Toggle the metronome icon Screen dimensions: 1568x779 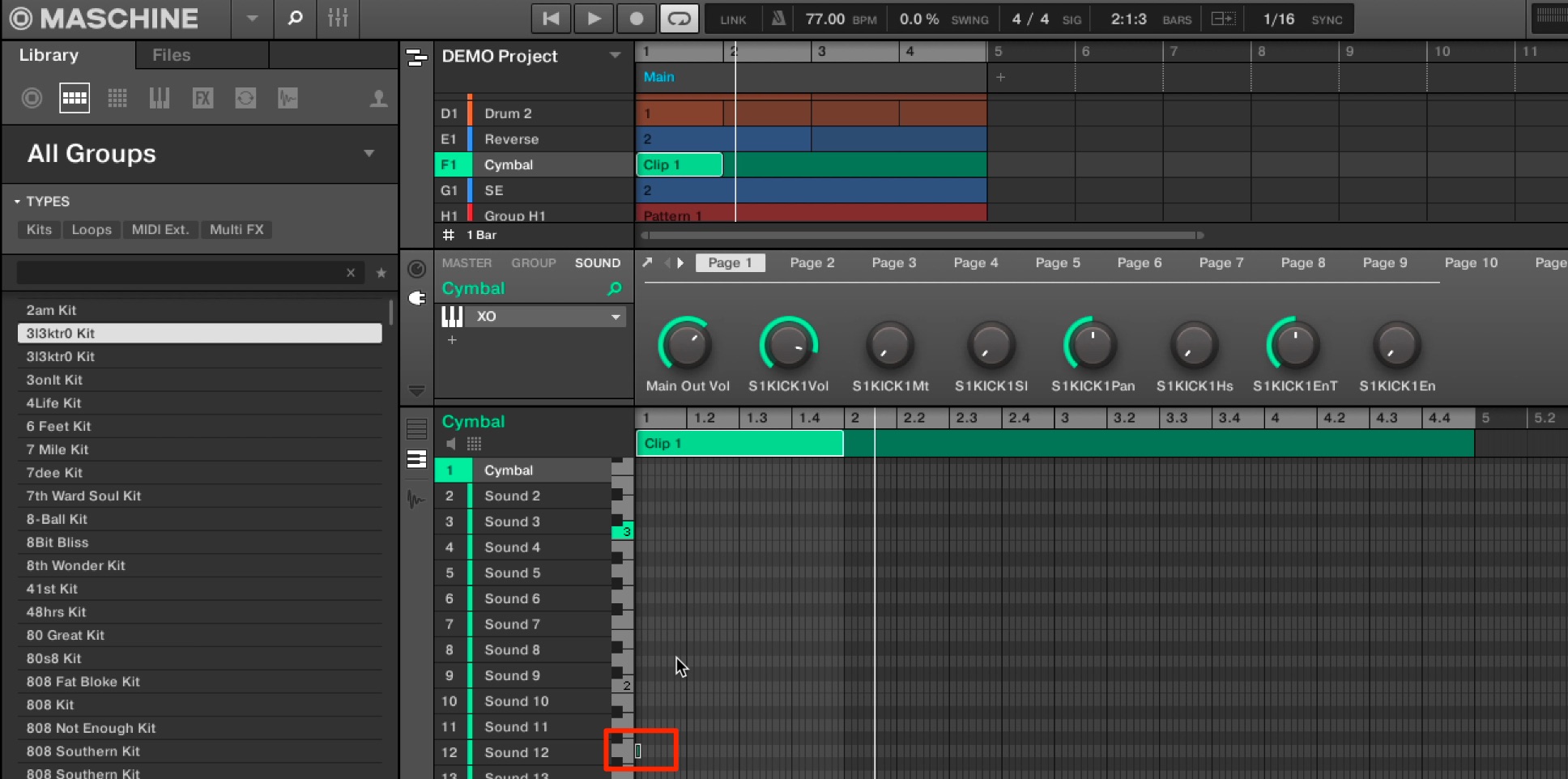tap(778, 19)
